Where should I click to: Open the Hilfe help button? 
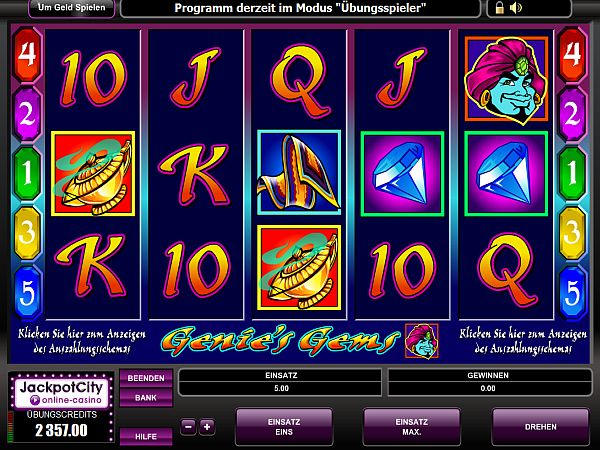point(146,437)
